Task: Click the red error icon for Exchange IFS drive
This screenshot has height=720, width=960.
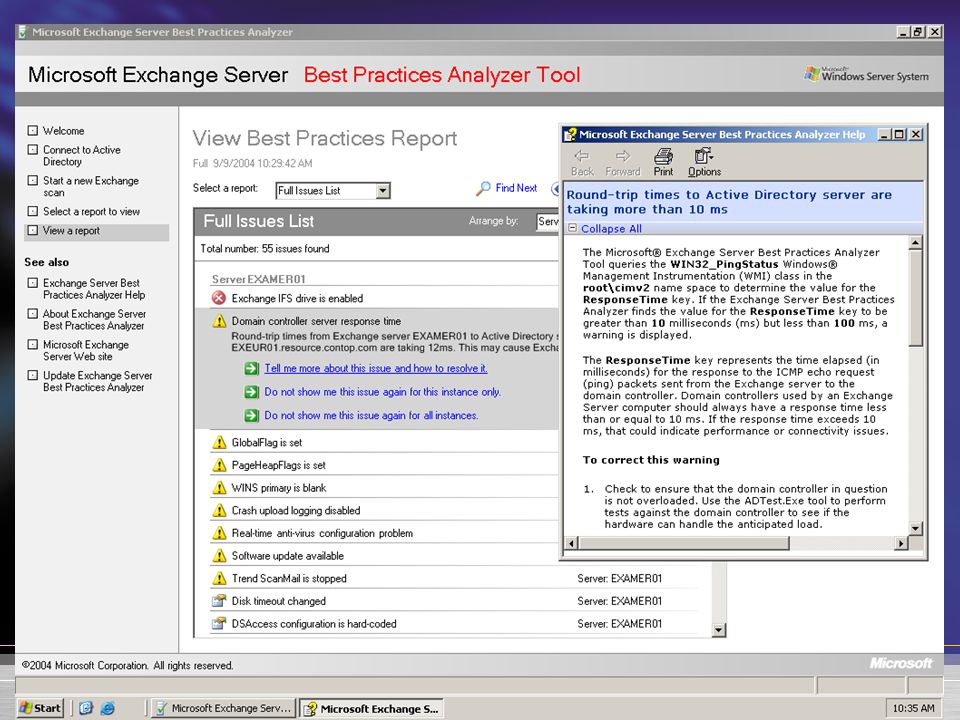Action: [x=219, y=298]
